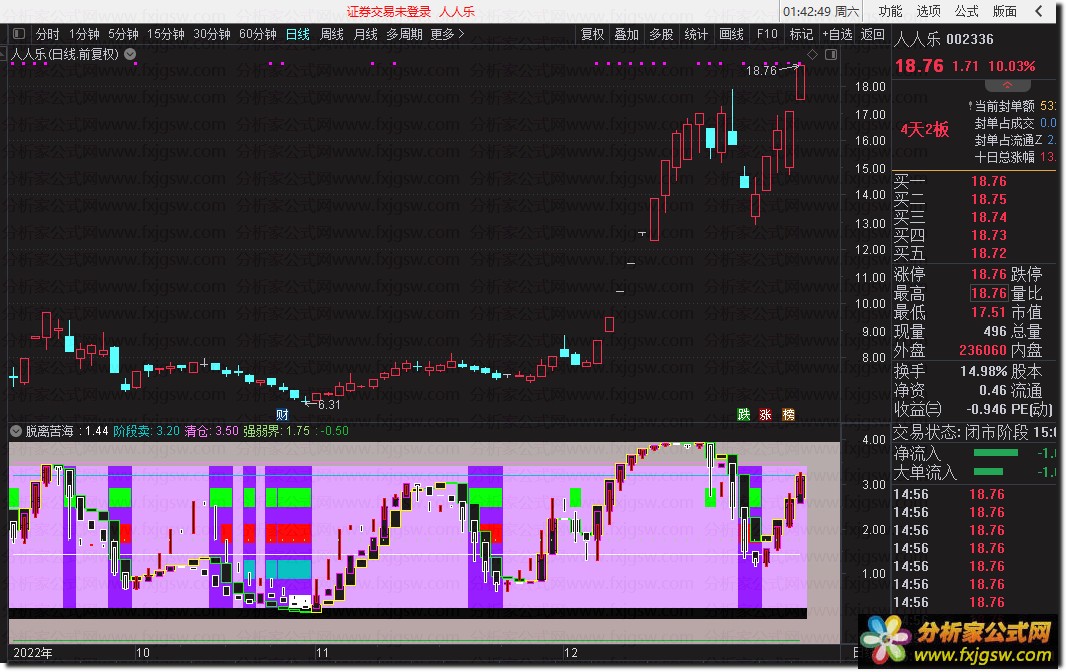
Task: Click the 阶段卖 3.20 indicator label
Action: tap(146, 431)
